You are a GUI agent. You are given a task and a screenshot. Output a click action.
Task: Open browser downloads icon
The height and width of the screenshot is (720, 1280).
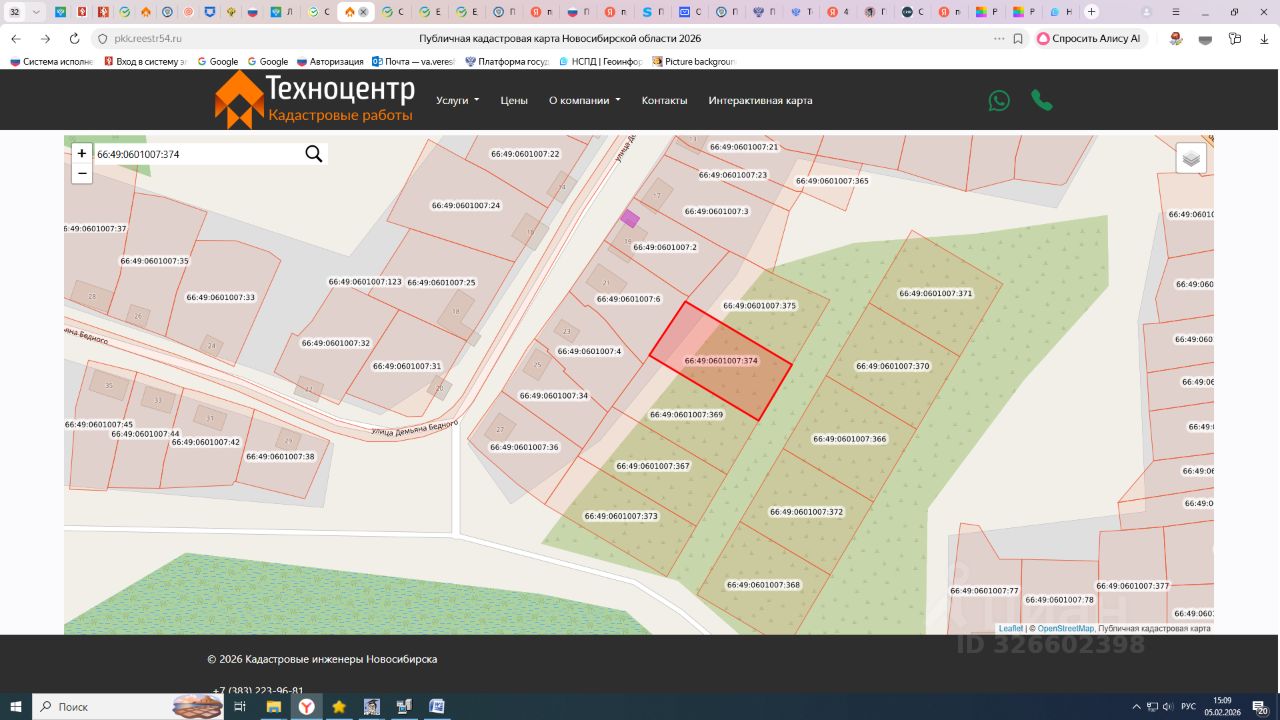tap(1263, 38)
